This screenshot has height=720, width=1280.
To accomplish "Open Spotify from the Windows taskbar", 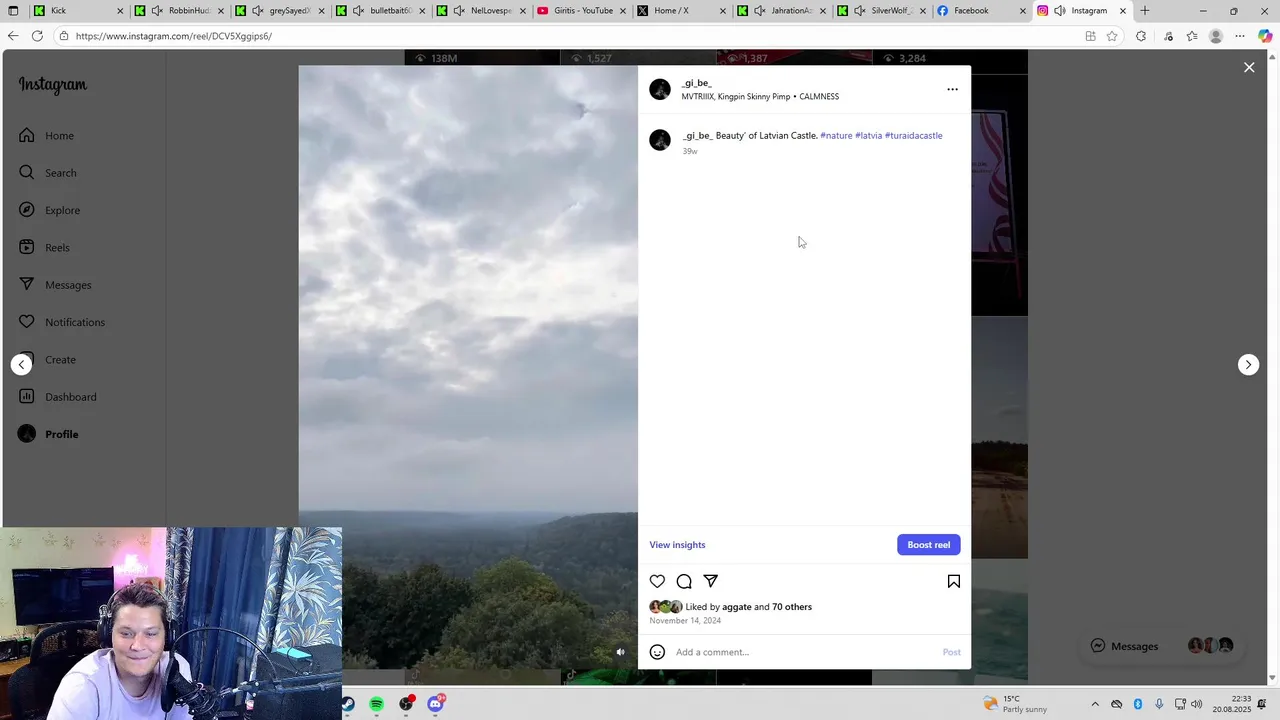I will coord(376,704).
